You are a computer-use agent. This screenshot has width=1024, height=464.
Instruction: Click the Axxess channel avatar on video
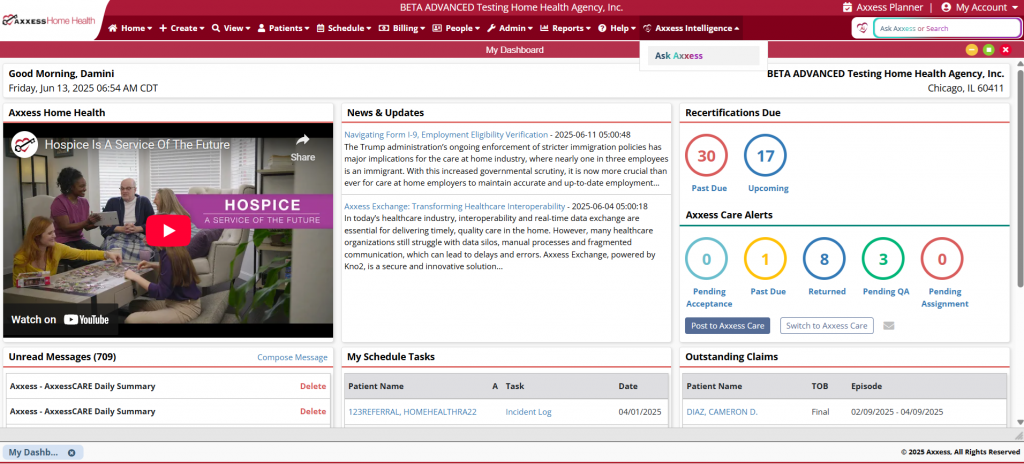pyautogui.click(x=26, y=144)
